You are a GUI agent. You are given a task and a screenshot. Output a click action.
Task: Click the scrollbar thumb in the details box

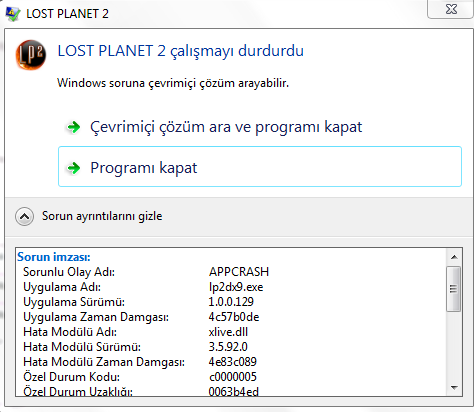pos(453,289)
